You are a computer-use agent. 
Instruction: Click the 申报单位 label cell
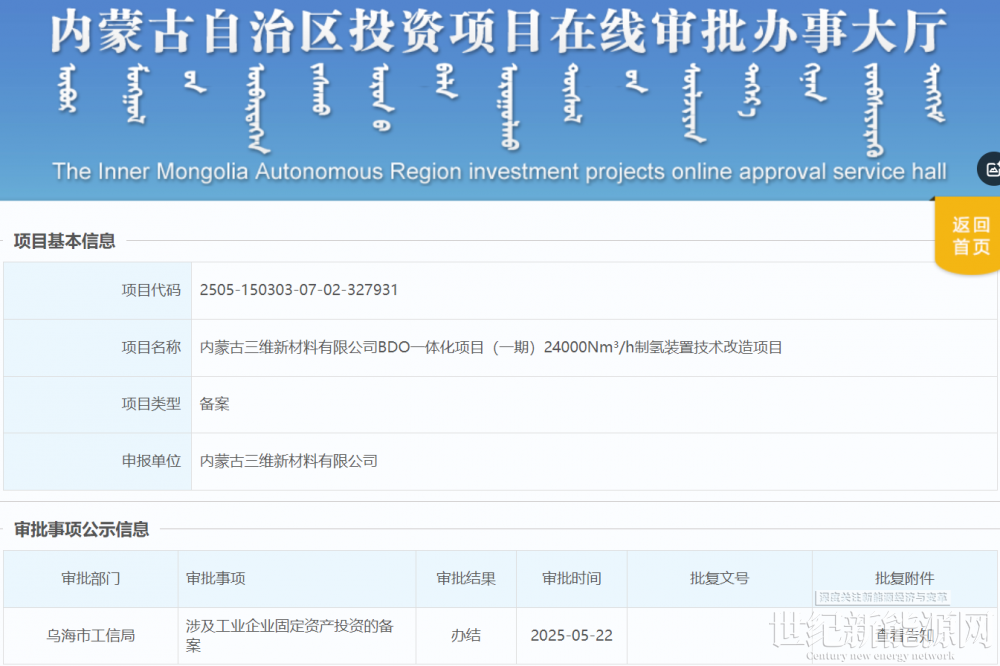98,461
